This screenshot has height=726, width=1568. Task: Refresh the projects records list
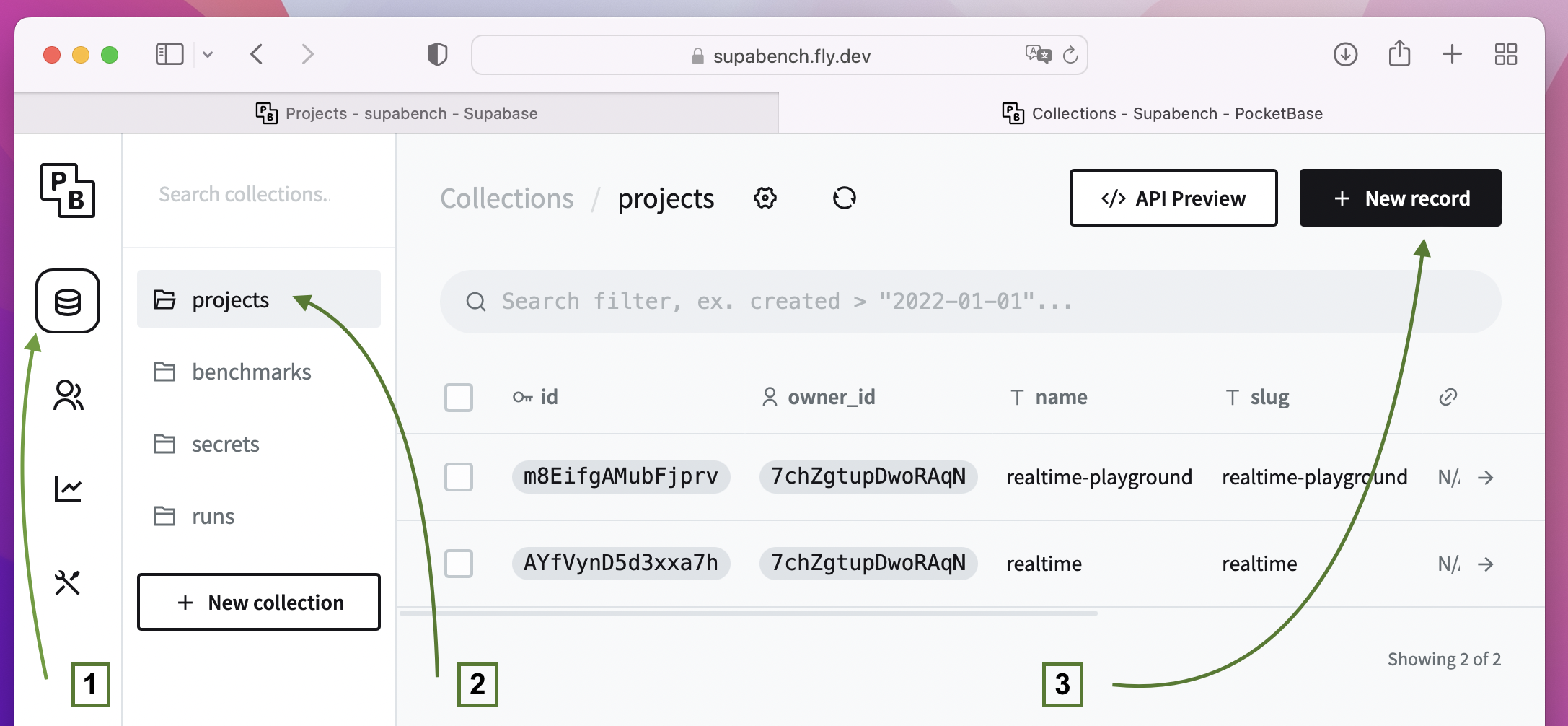click(x=844, y=198)
